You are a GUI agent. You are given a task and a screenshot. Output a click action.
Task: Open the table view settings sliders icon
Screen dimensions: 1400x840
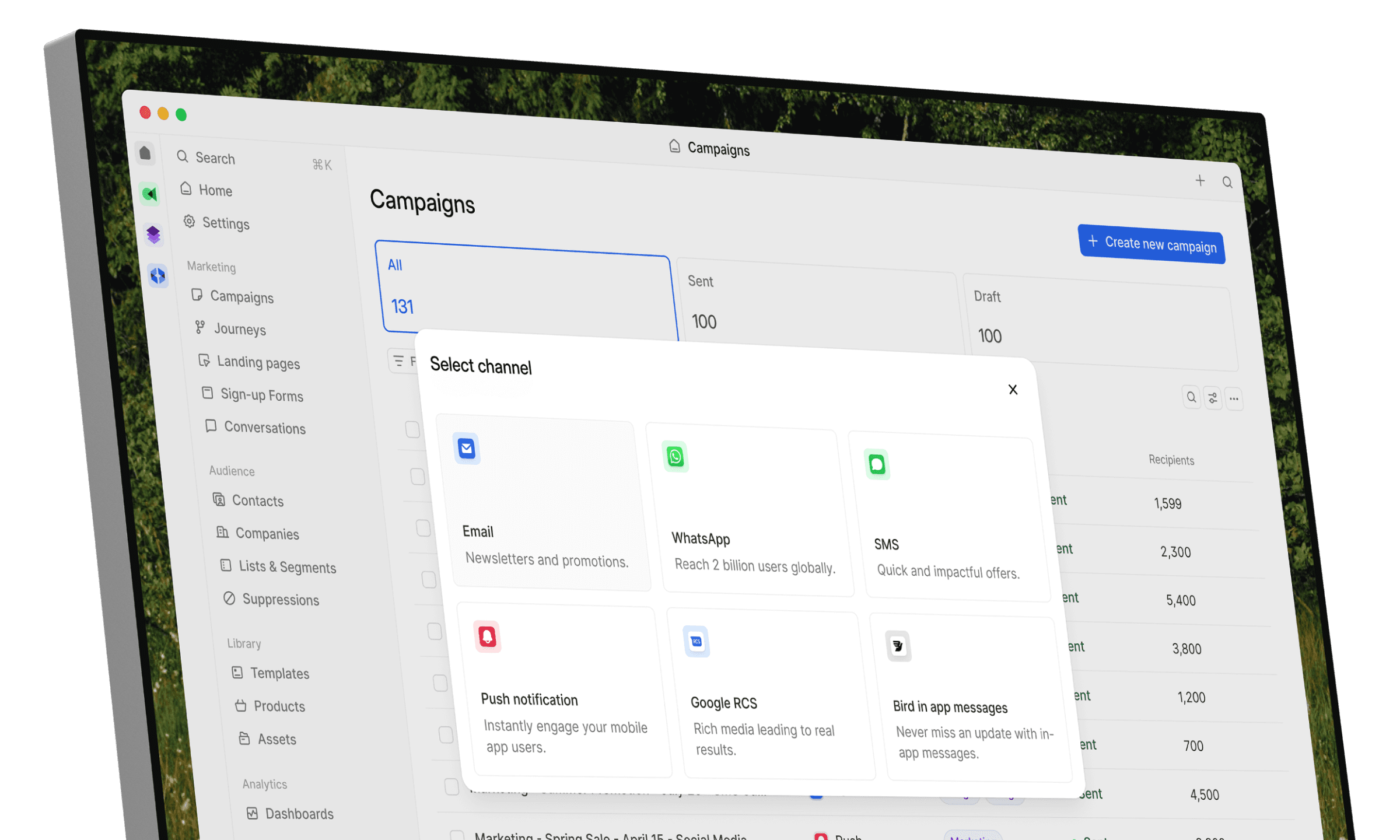coord(1212,398)
